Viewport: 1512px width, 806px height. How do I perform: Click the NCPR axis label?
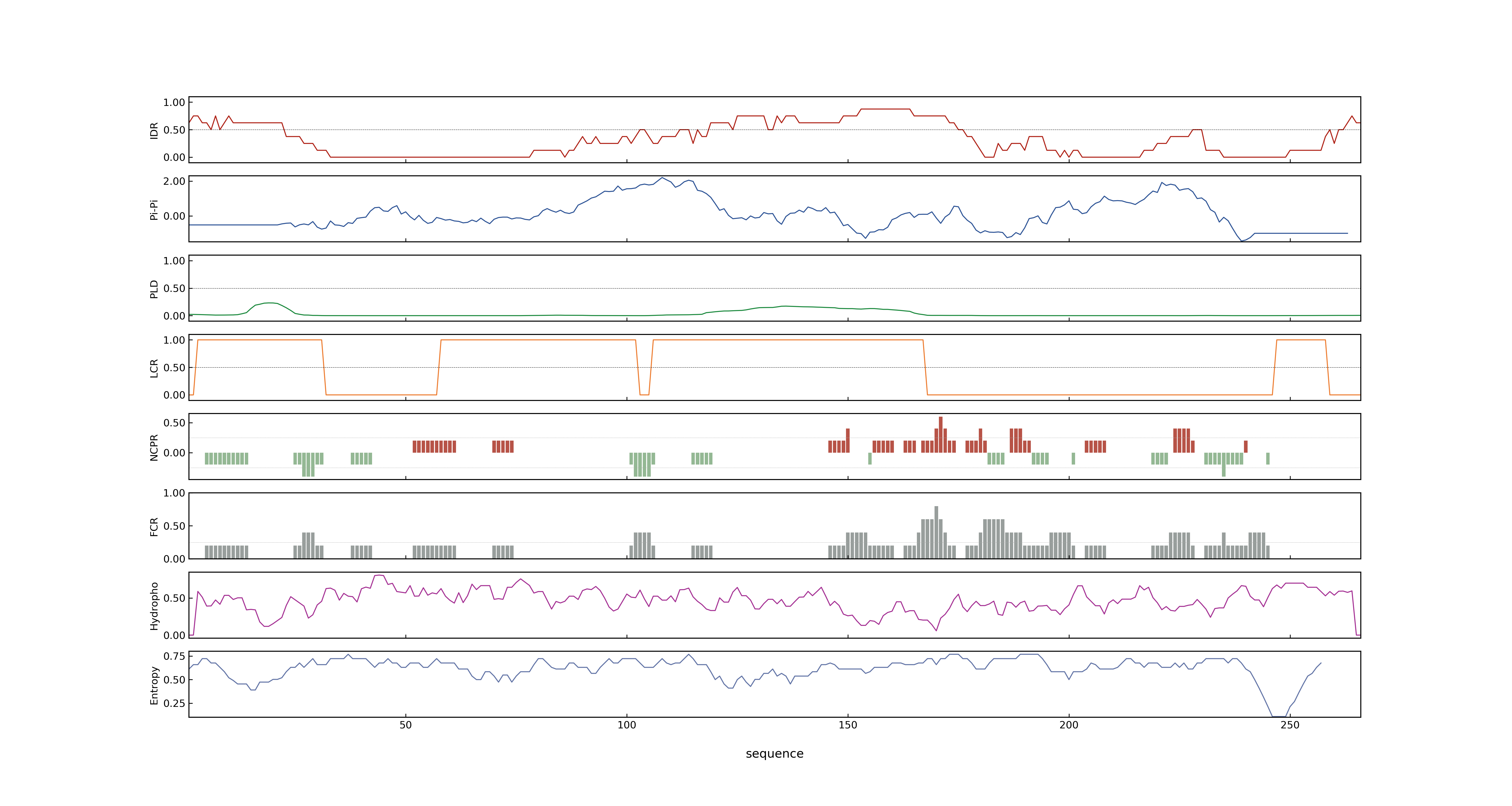click(154, 447)
